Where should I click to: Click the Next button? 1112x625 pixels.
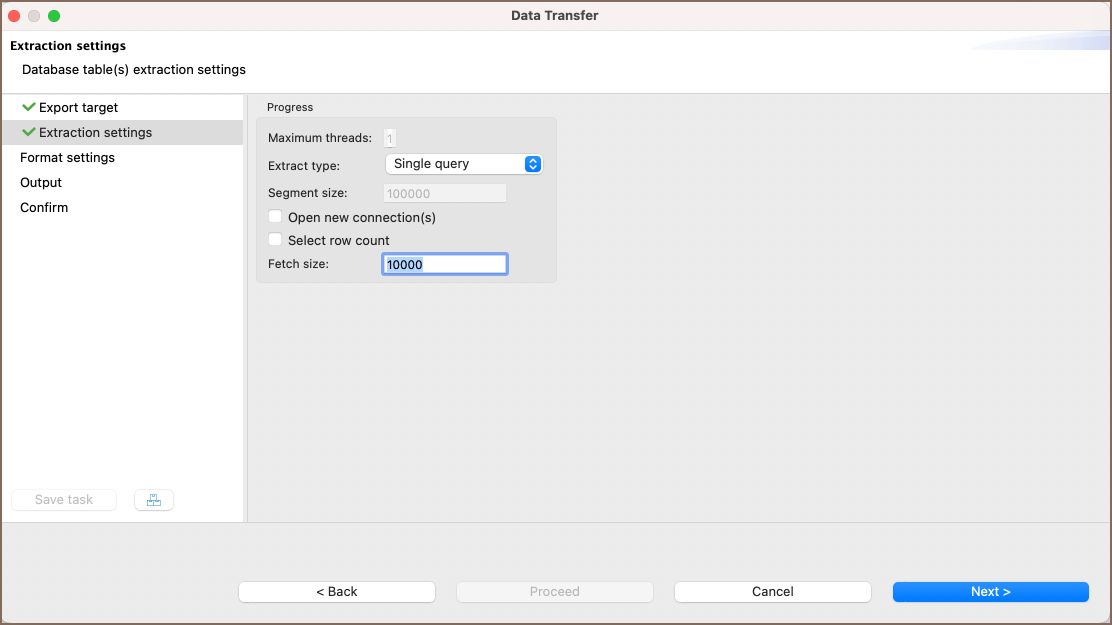click(x=990, y=592)
